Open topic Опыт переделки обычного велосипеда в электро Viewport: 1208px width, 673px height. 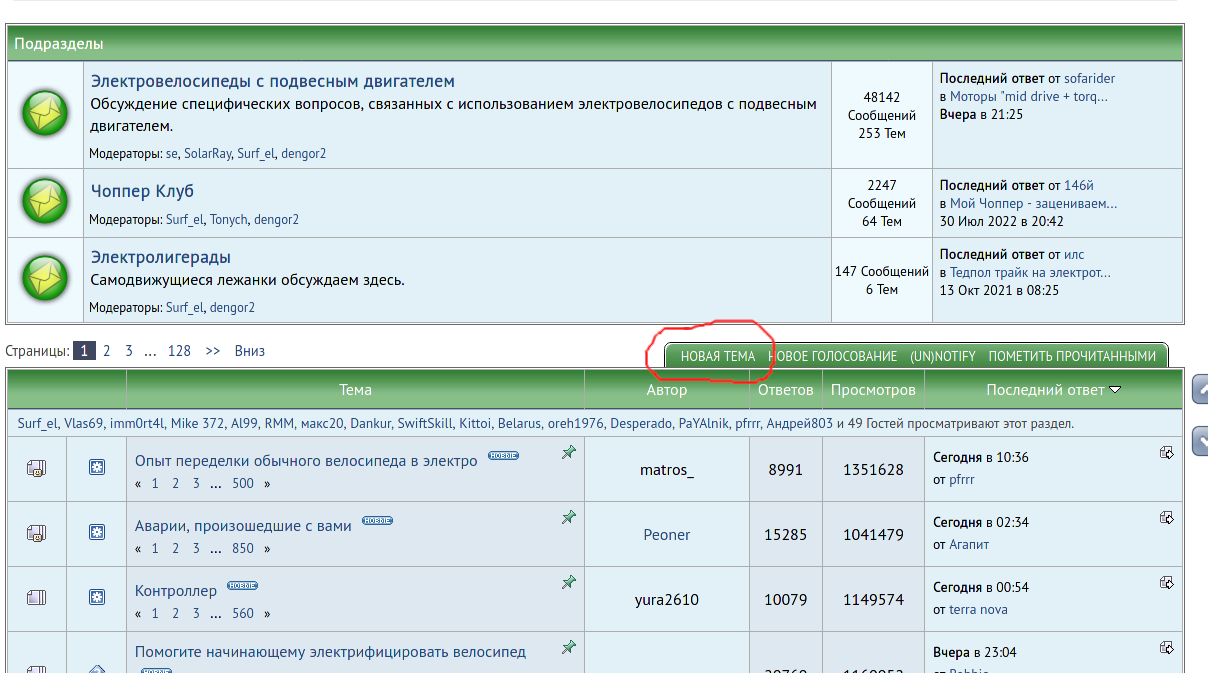[x=306, y=461]
